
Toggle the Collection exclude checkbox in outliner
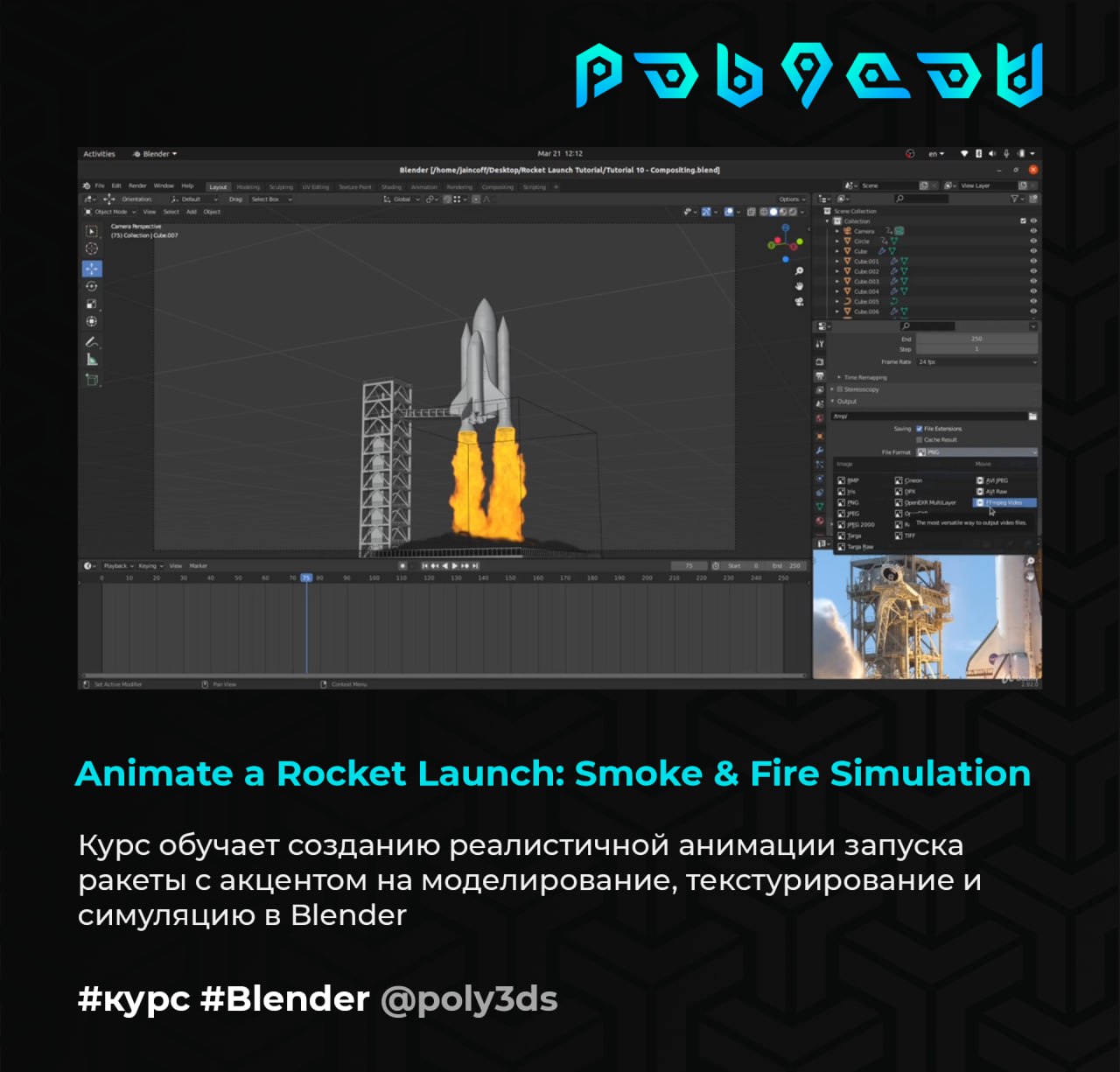(1023, 221)
